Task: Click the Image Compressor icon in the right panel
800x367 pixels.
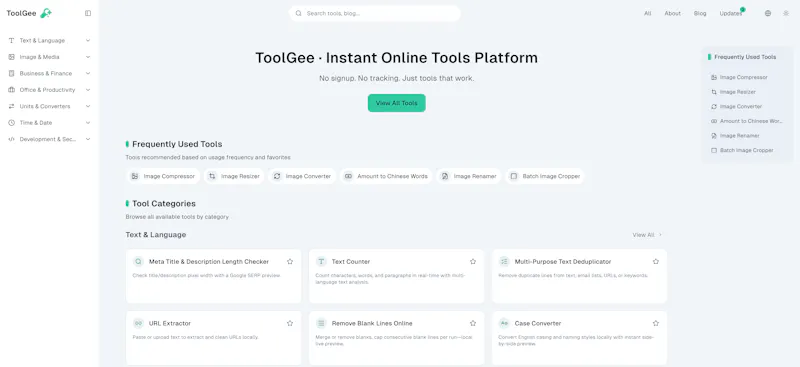Action: point(714,77)
